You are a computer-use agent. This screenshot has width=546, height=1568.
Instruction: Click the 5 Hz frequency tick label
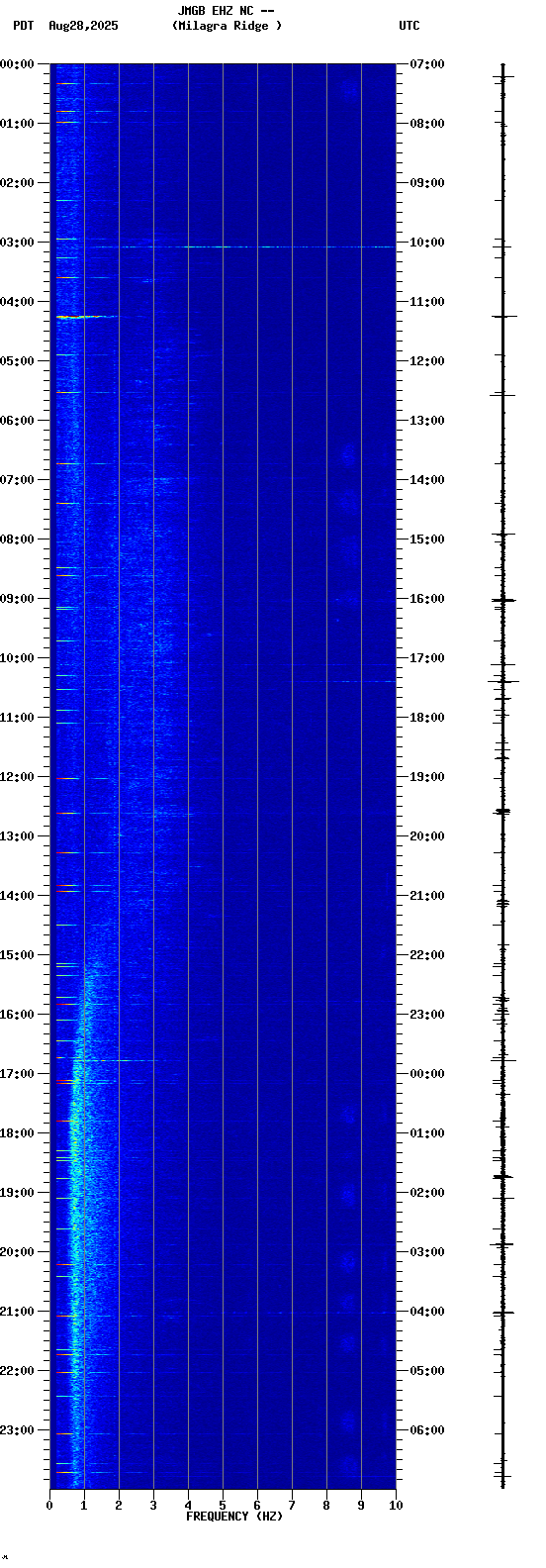(x=223, y=1506)
